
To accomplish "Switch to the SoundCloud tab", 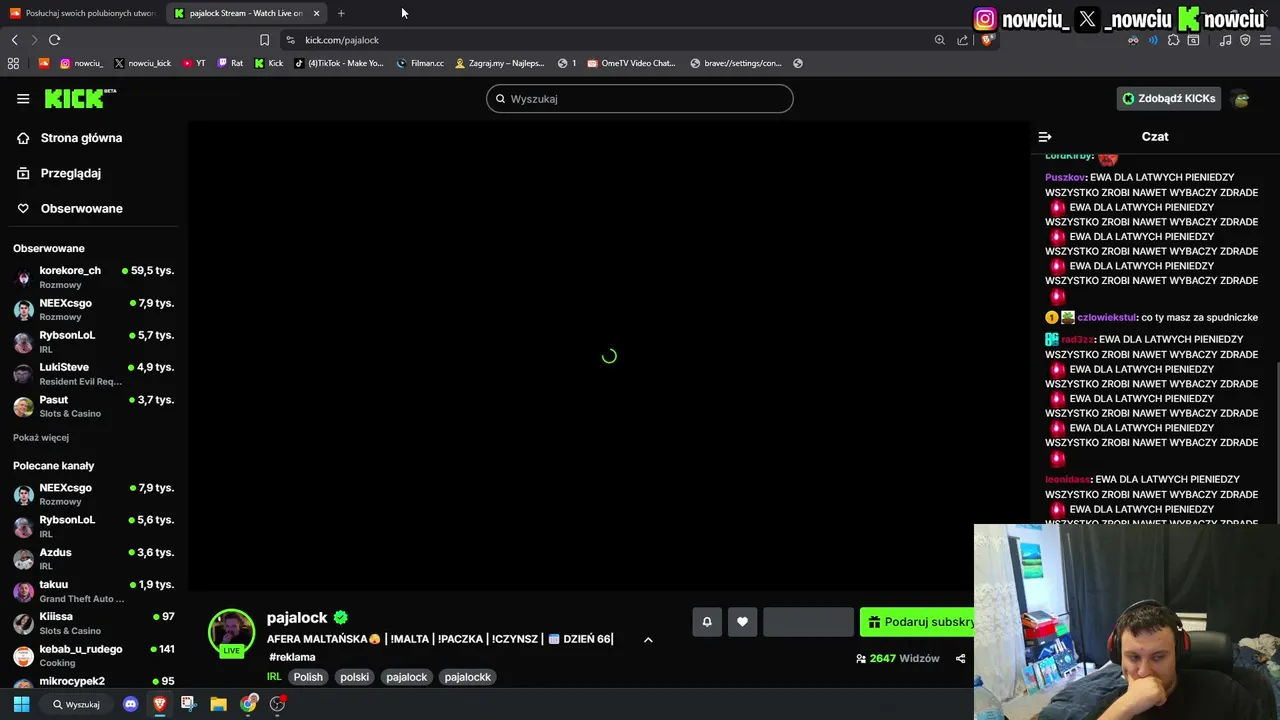I will (x=82, y=13).
